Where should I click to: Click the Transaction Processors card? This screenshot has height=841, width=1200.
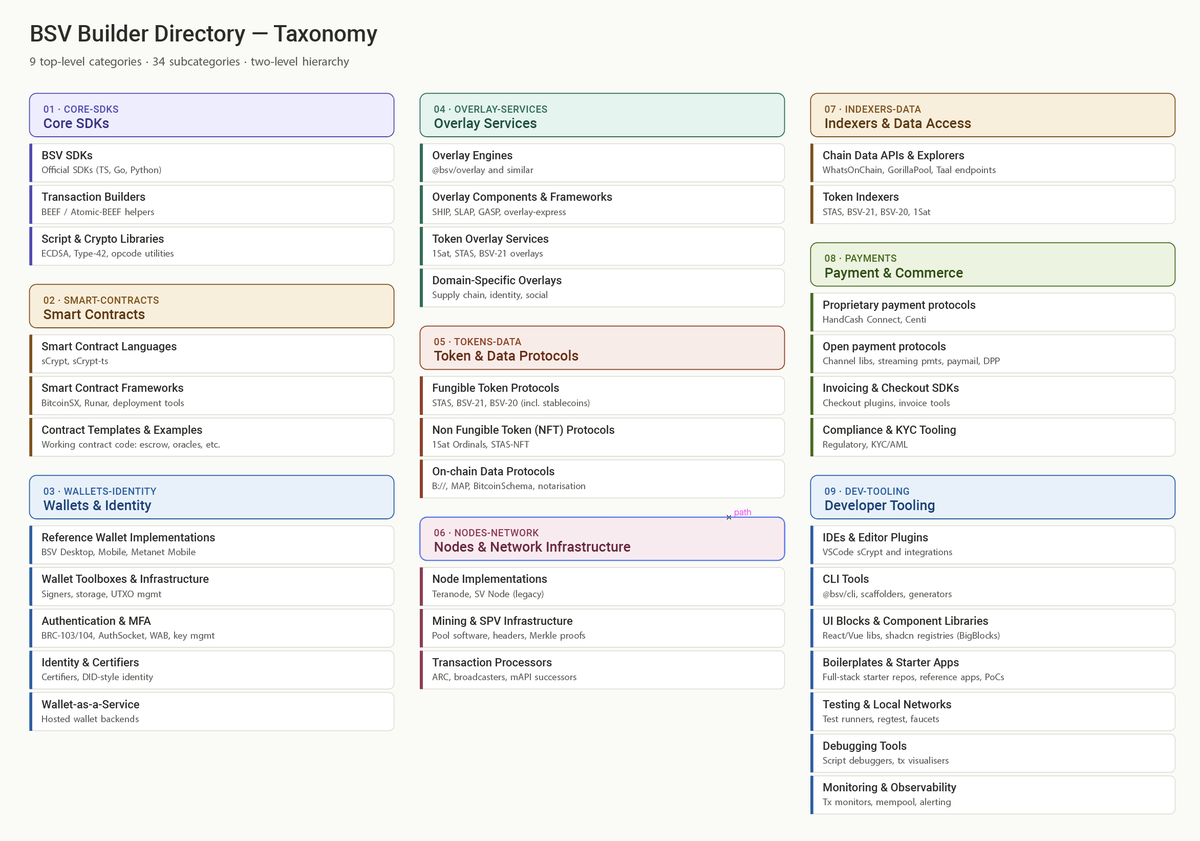click(x=602, y=670)
